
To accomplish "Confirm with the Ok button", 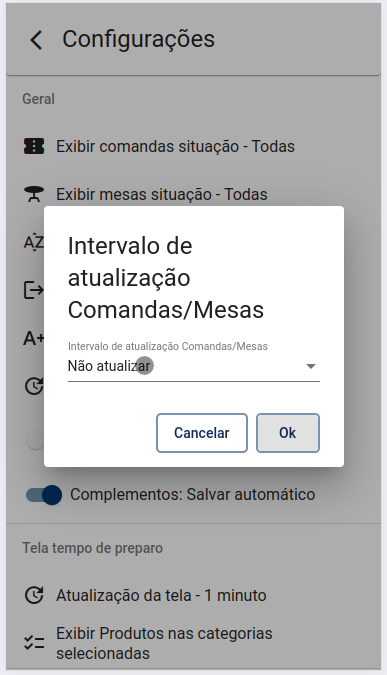I will tap(288, 433).
